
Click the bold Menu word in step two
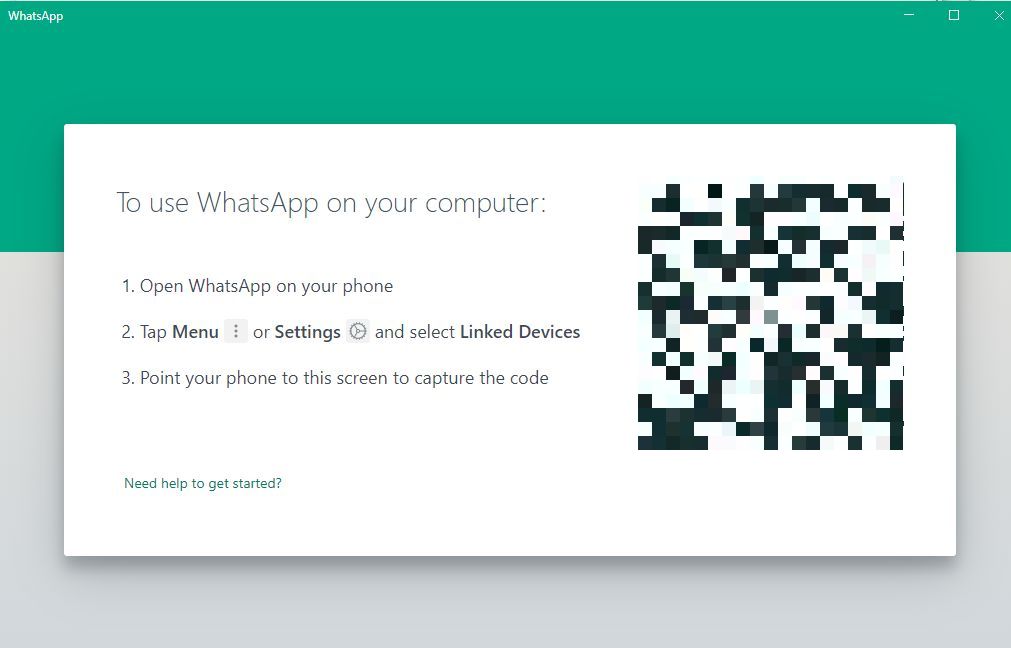195,332
